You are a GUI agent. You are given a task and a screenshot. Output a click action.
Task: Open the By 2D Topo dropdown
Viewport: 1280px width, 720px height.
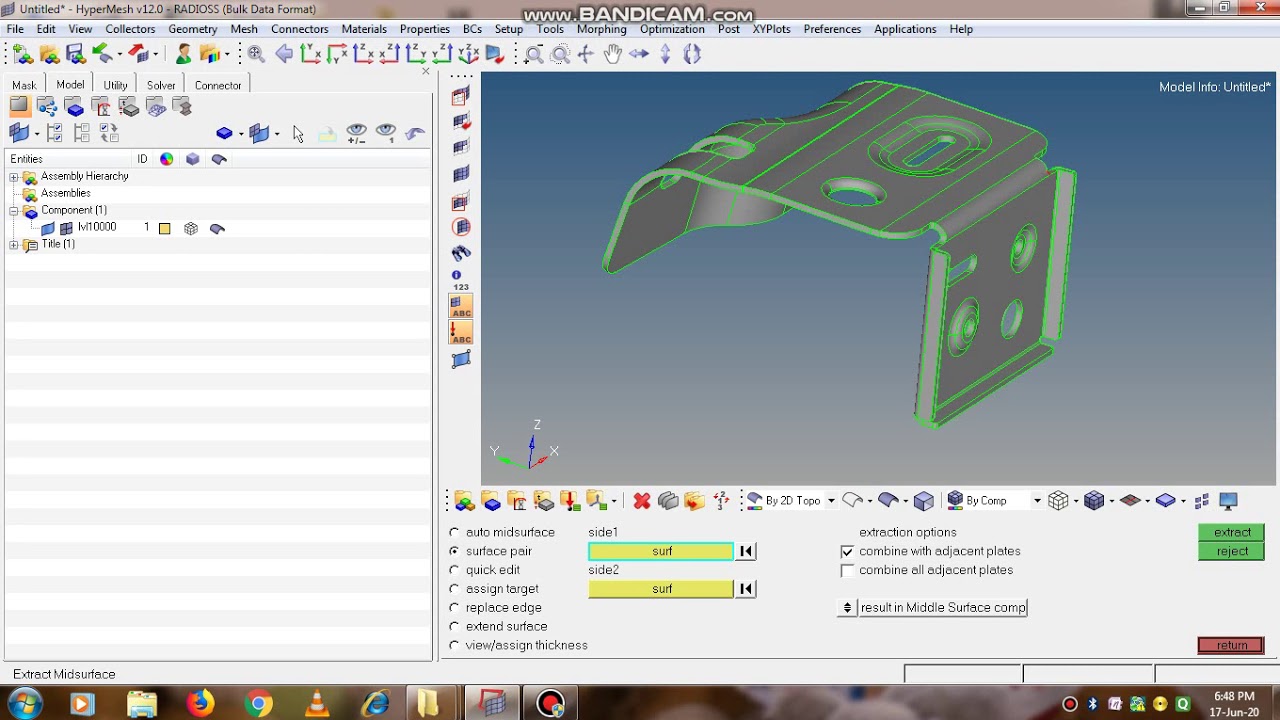click(x=831, y=501)
